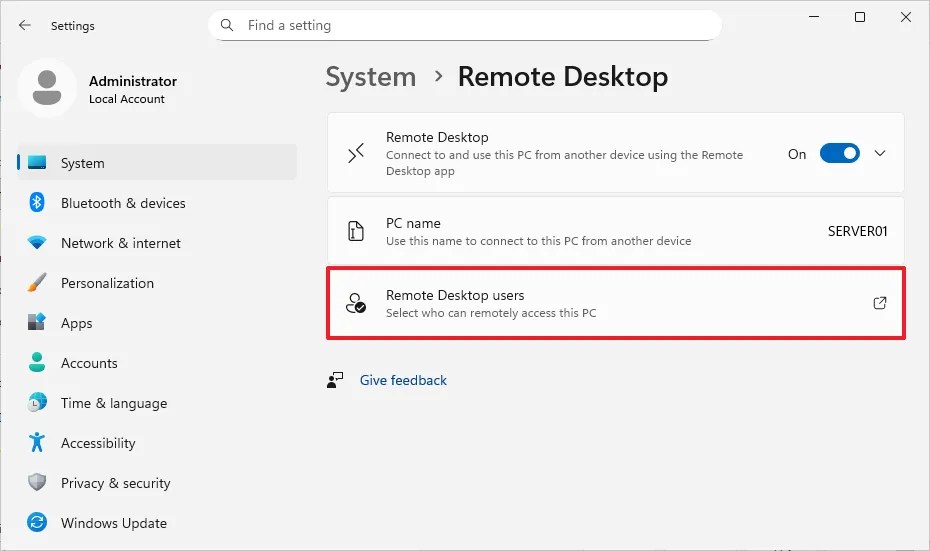Click the Remote Desktop description text
The image size is (930, 551).
(x=564, y=163)
